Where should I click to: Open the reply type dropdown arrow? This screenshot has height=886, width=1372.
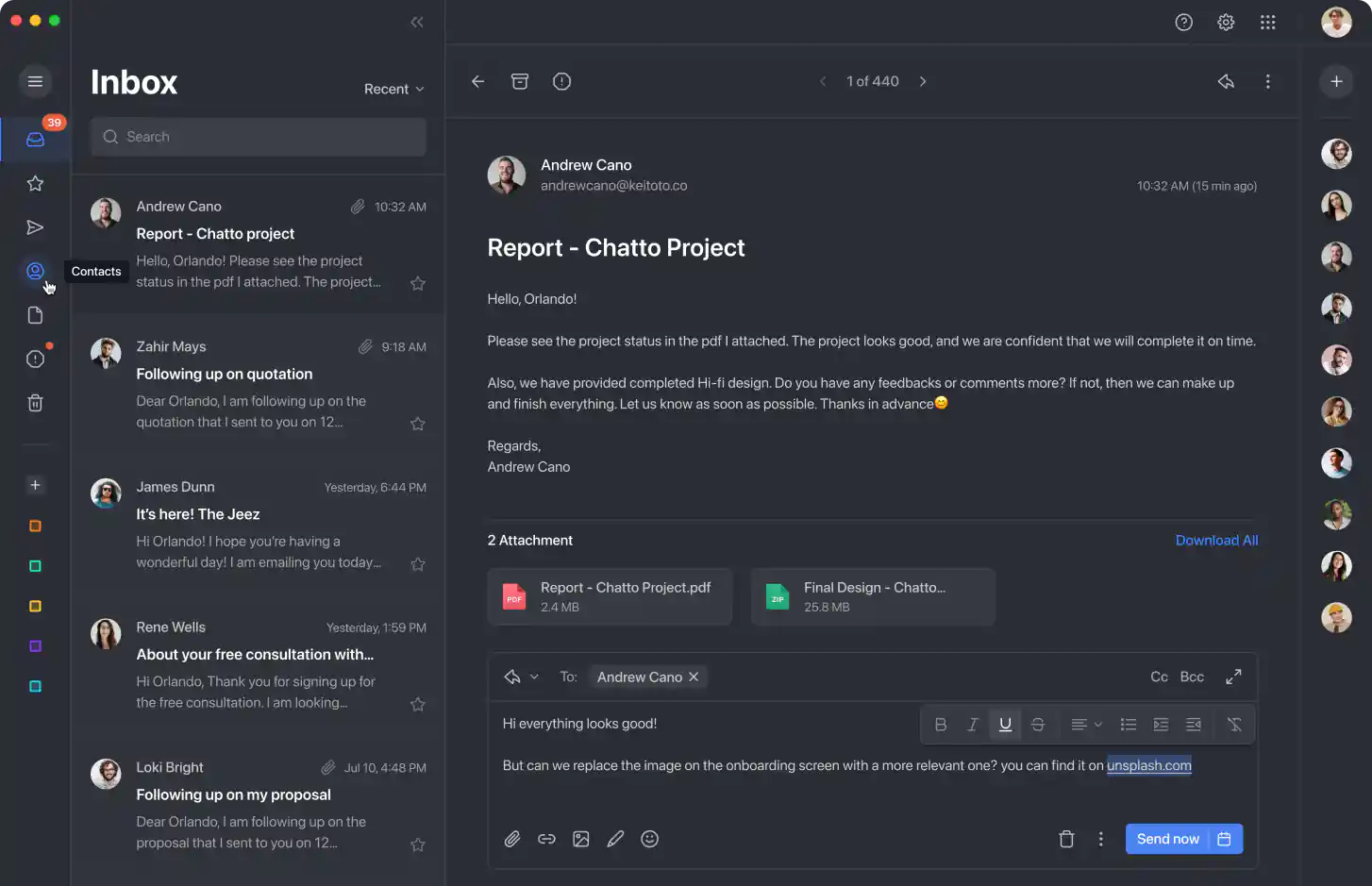[534, 677]
